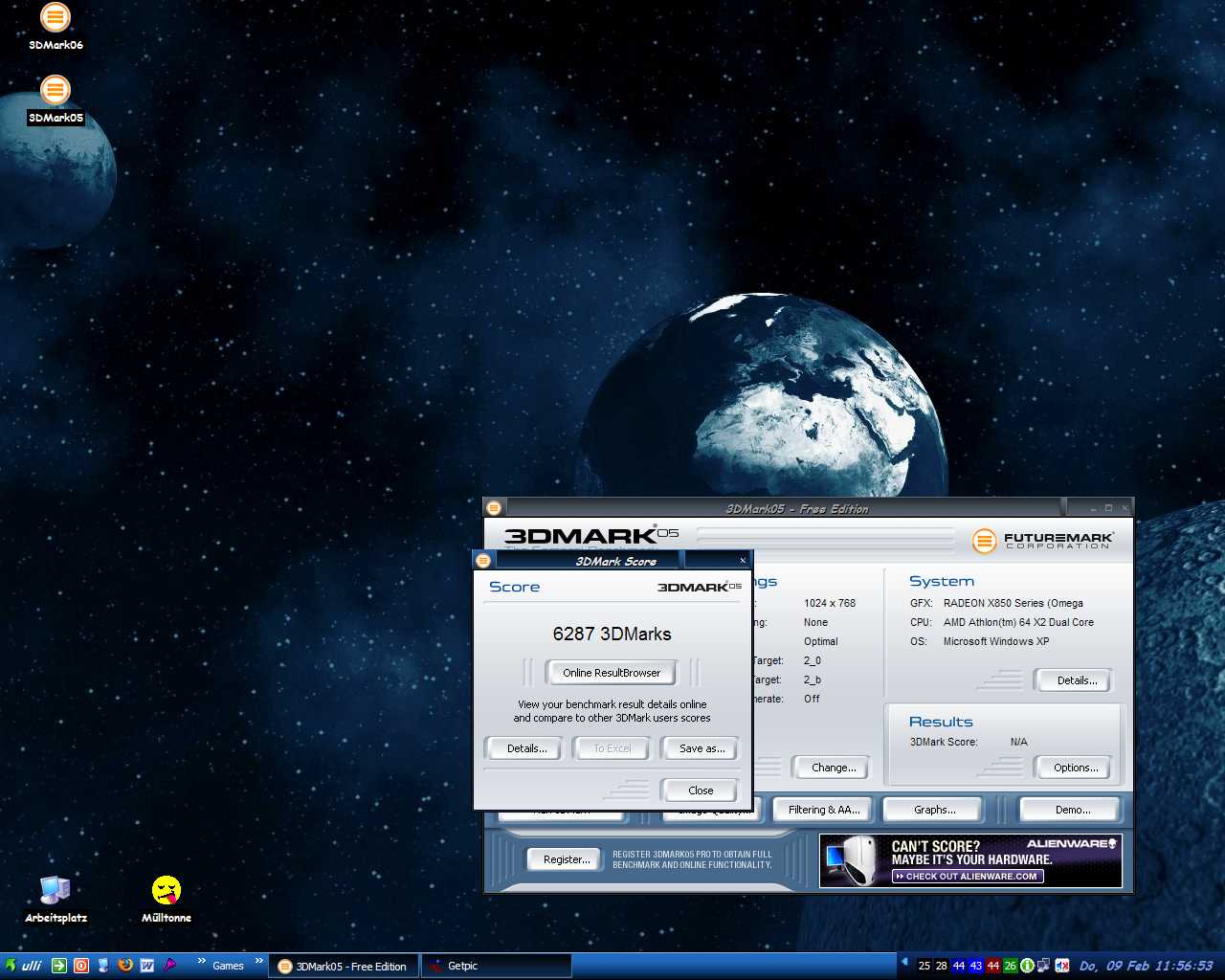Click the 1024 x 768 resolution value
The width and height of the screenshot is (1225, 980).
click(830, 603)
